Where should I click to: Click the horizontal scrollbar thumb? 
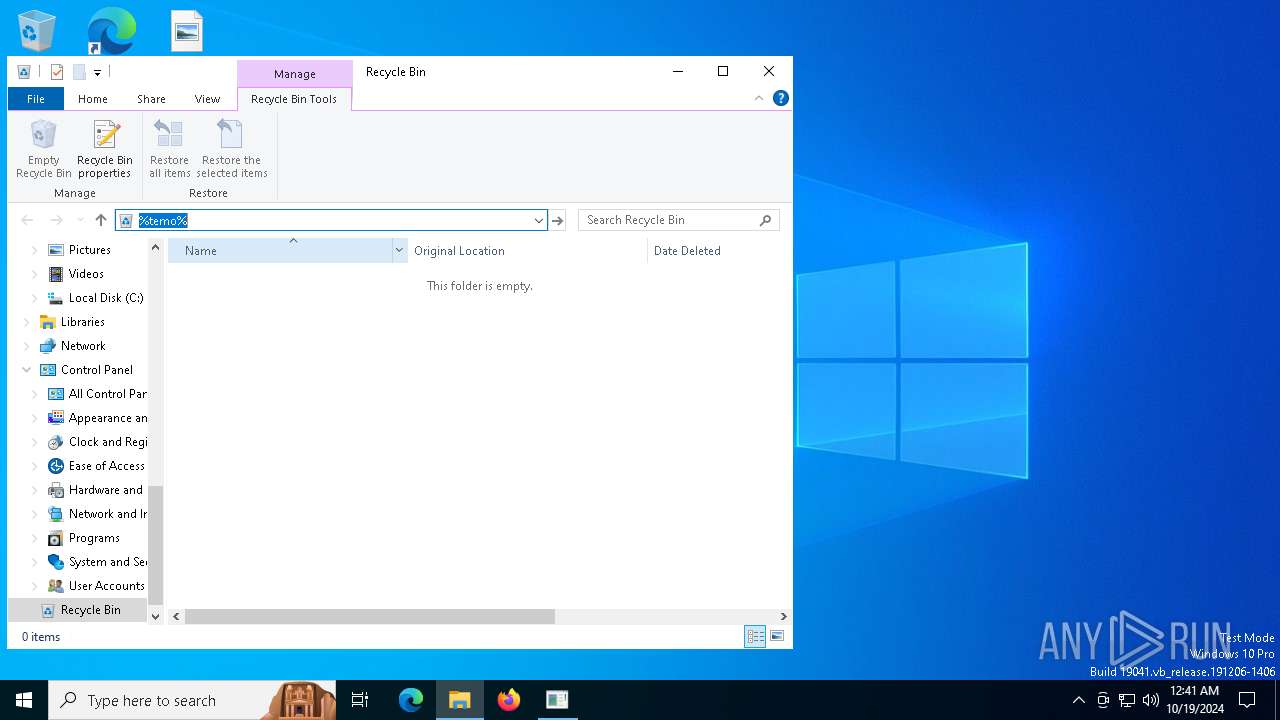click(x=370, y=617)
